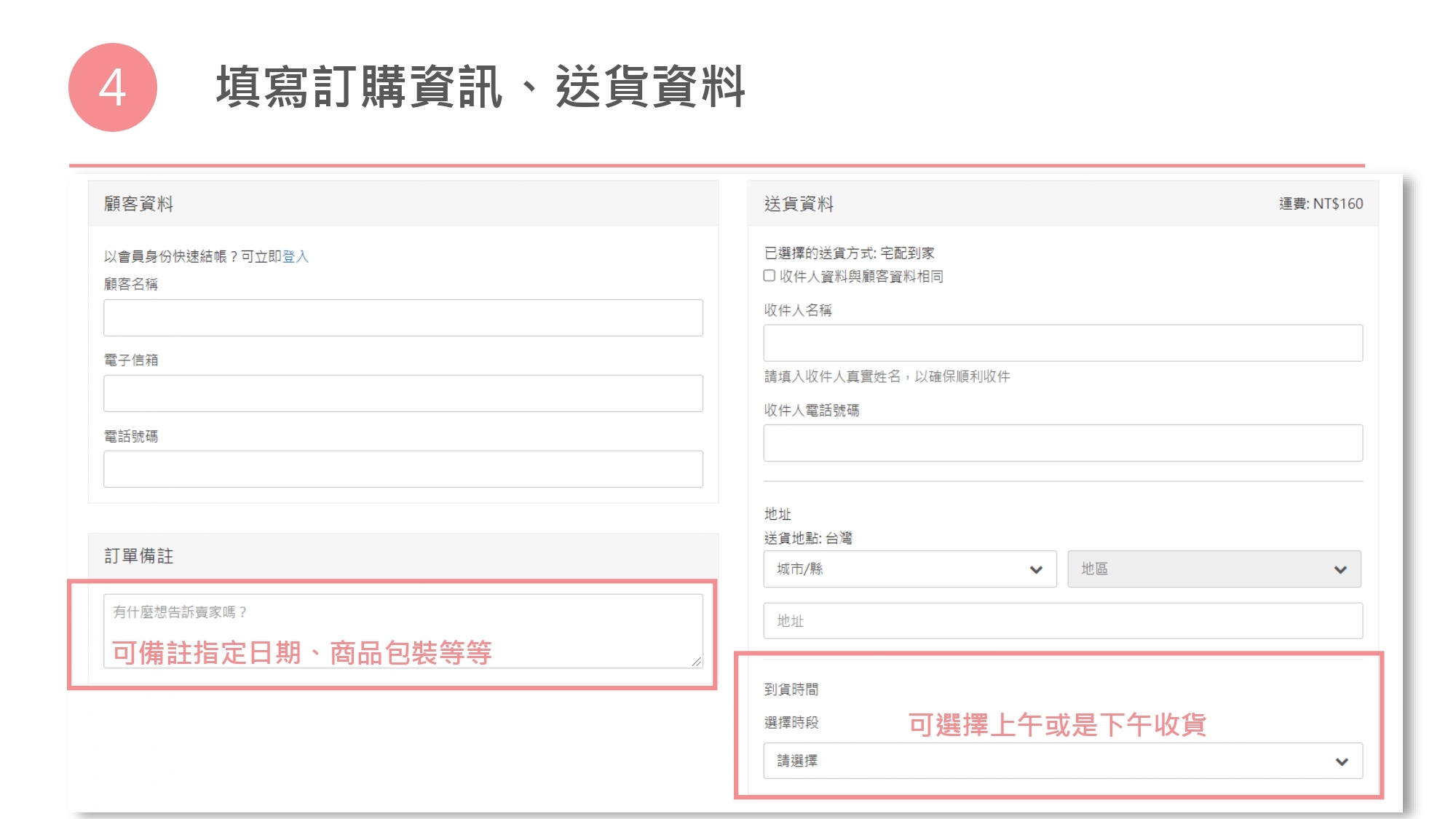This screenshot has width=1456, height=819.
Task: Click the 收件人名稱 input field
Action: [1062, 343]
